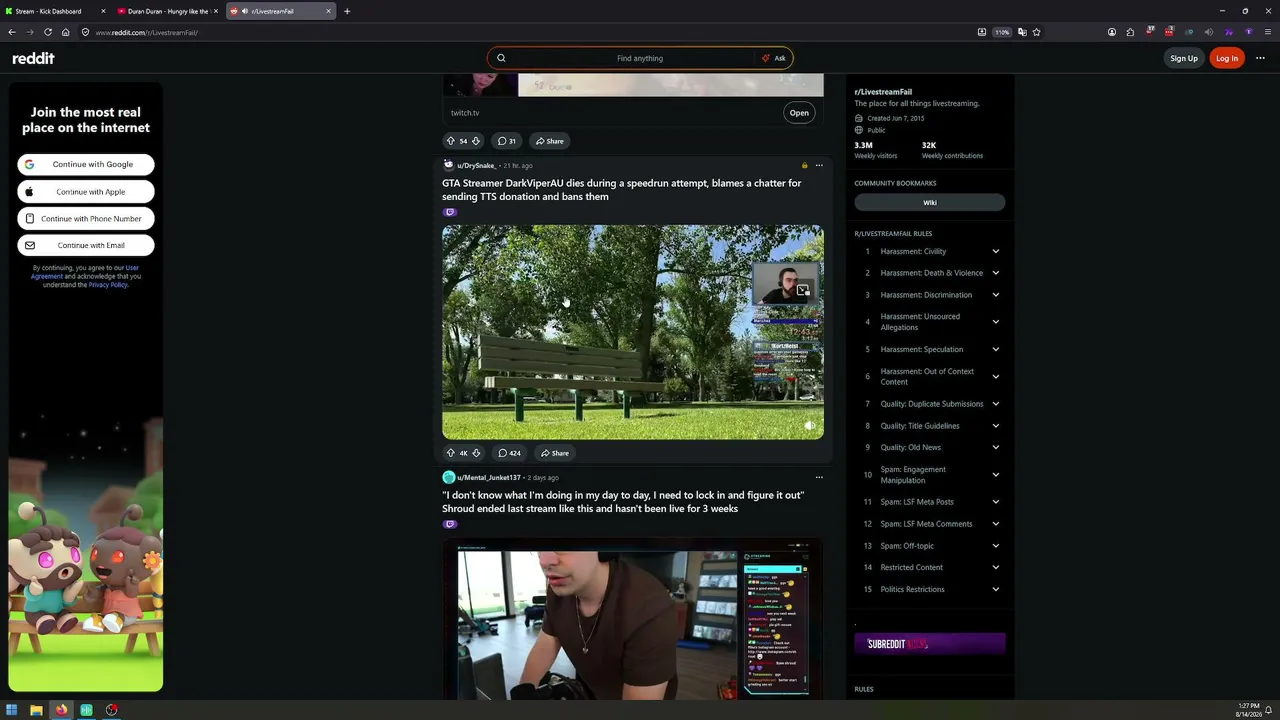Continue with Apple sign-in
1280x720 pixels.
point(86,191)
